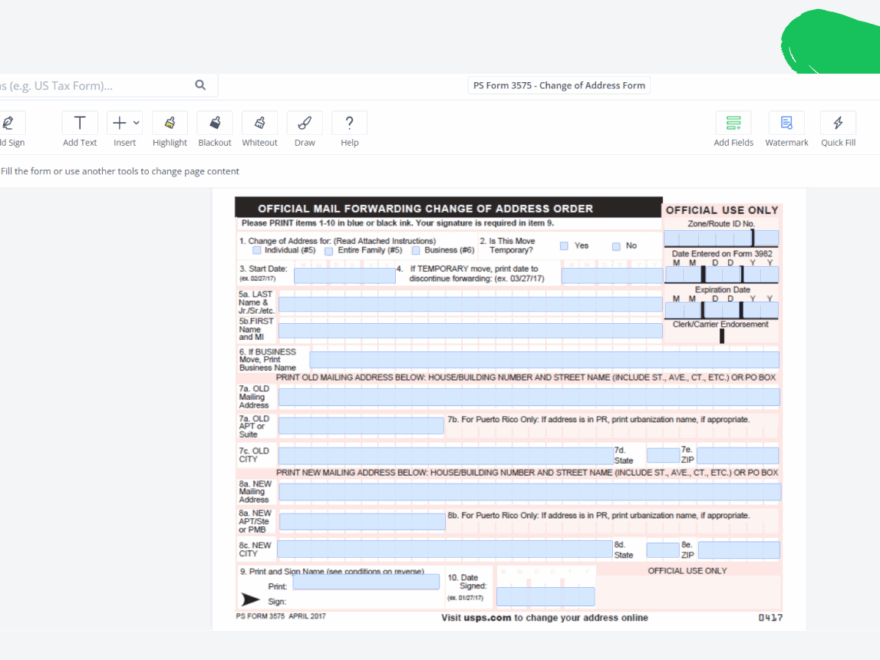Check the Individual (#5) checkbox
Image resolution: width=880 pixels, height=660 pixels.
click(x=256, y=250)
